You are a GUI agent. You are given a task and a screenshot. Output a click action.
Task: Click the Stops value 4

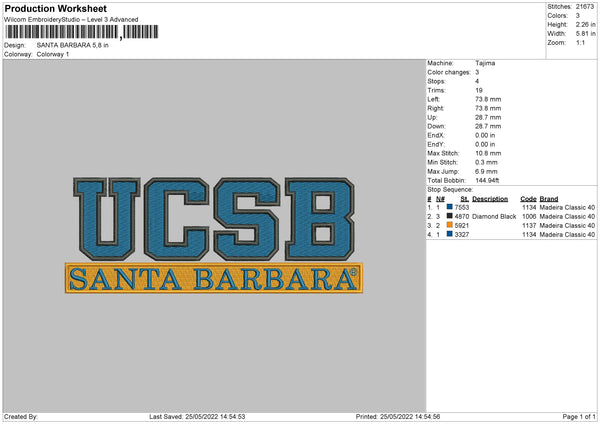click(477, 81)
